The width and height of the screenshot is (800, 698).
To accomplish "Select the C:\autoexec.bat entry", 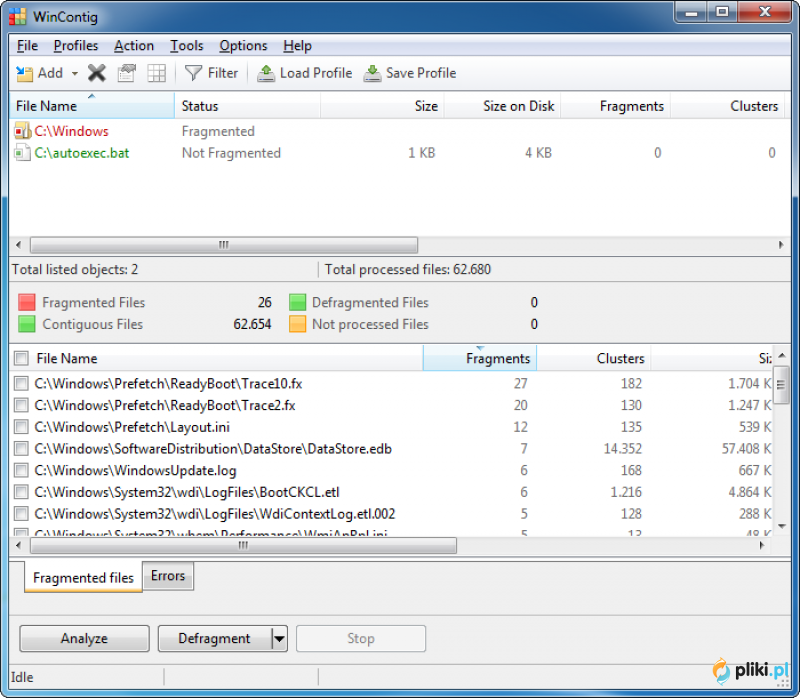I will 82,153.
